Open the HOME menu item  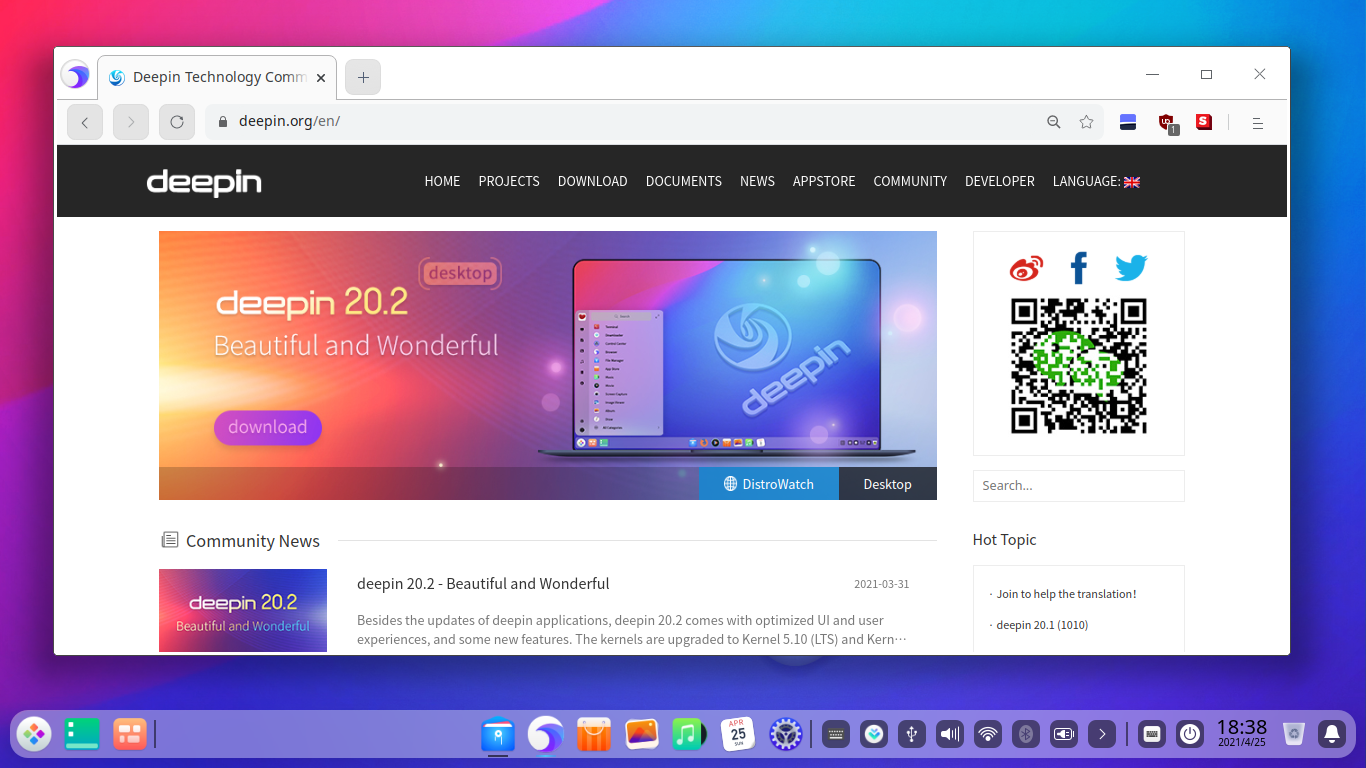(x=442, y=181)
